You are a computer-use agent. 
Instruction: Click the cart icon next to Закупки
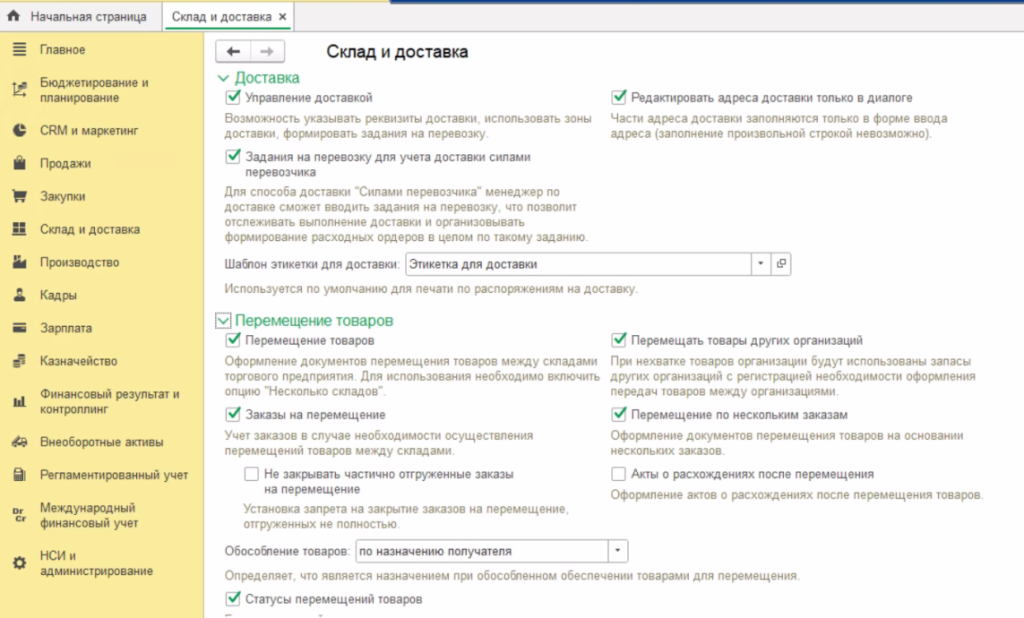point(18,196)
